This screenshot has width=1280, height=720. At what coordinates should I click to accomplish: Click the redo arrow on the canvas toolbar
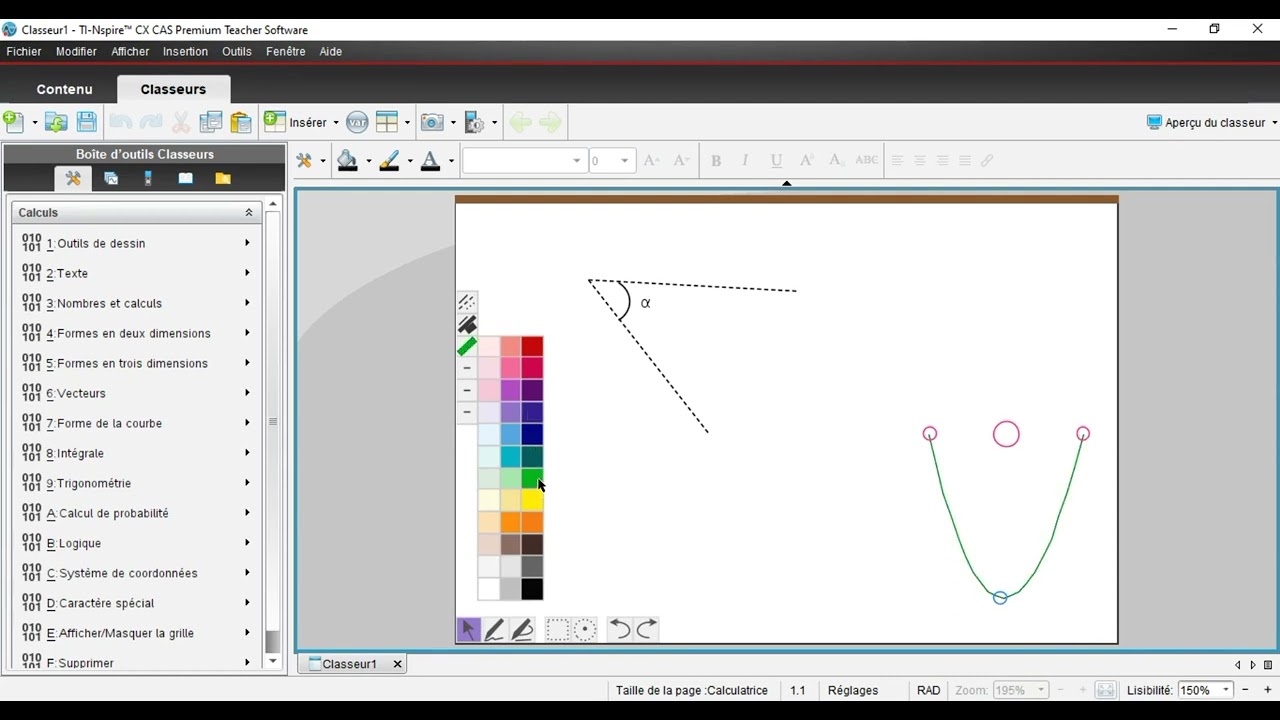(647, 629)
